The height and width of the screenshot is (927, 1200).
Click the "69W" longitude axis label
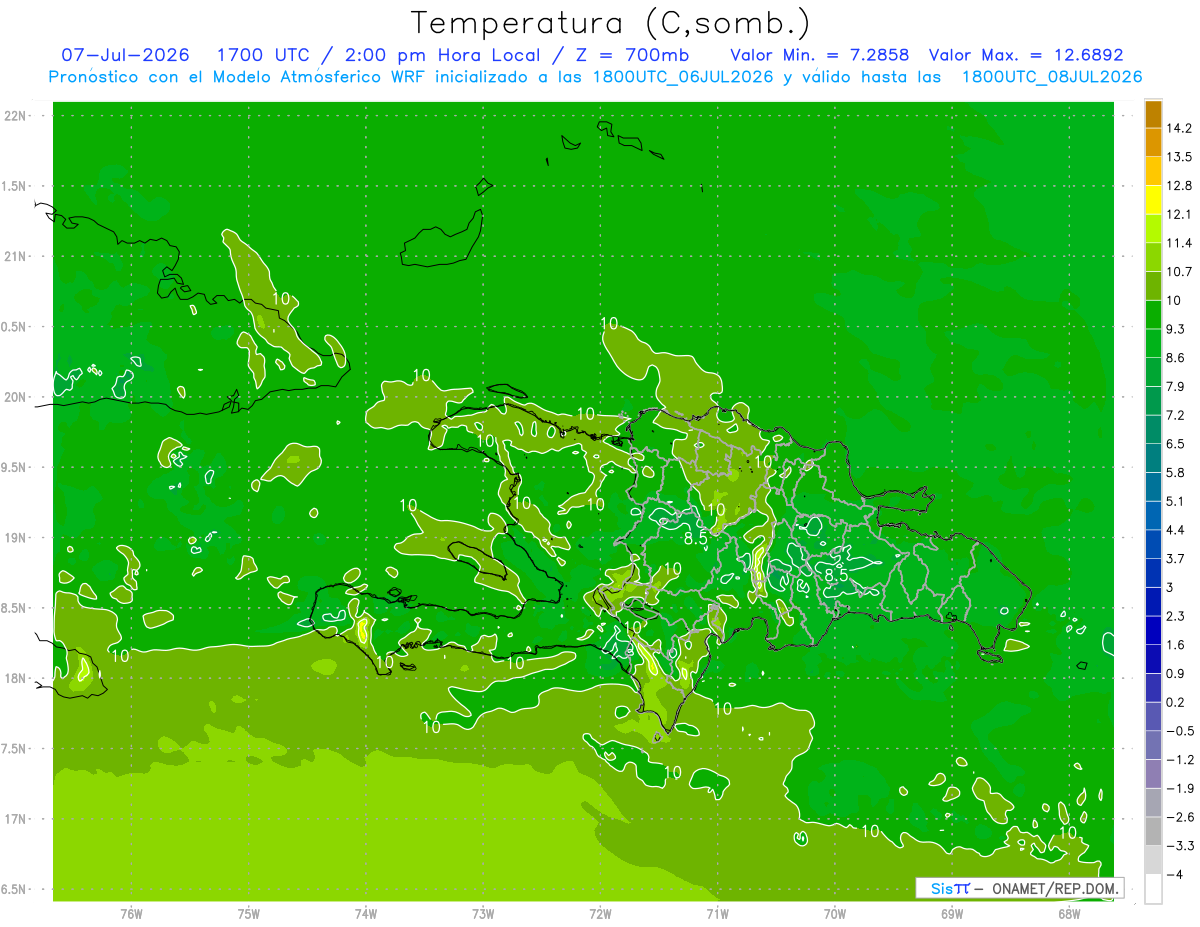click(951, 914)
